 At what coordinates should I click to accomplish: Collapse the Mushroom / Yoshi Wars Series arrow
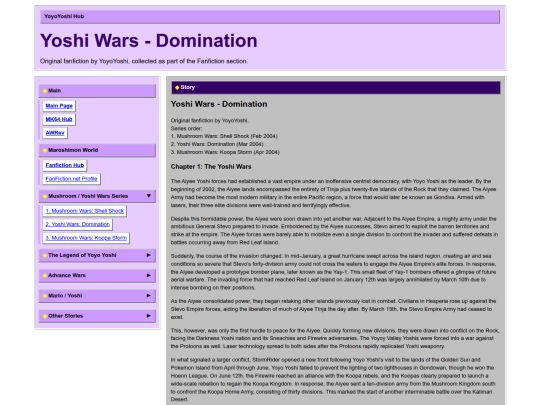(149, 196)
